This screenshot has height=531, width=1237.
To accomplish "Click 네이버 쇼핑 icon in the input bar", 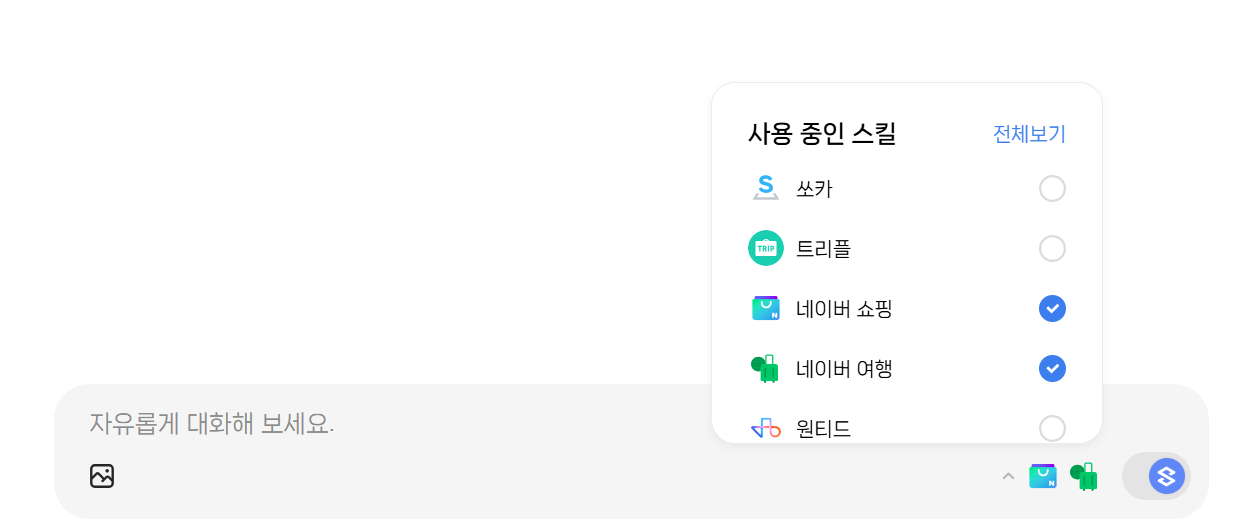I will click(1043, 476).
